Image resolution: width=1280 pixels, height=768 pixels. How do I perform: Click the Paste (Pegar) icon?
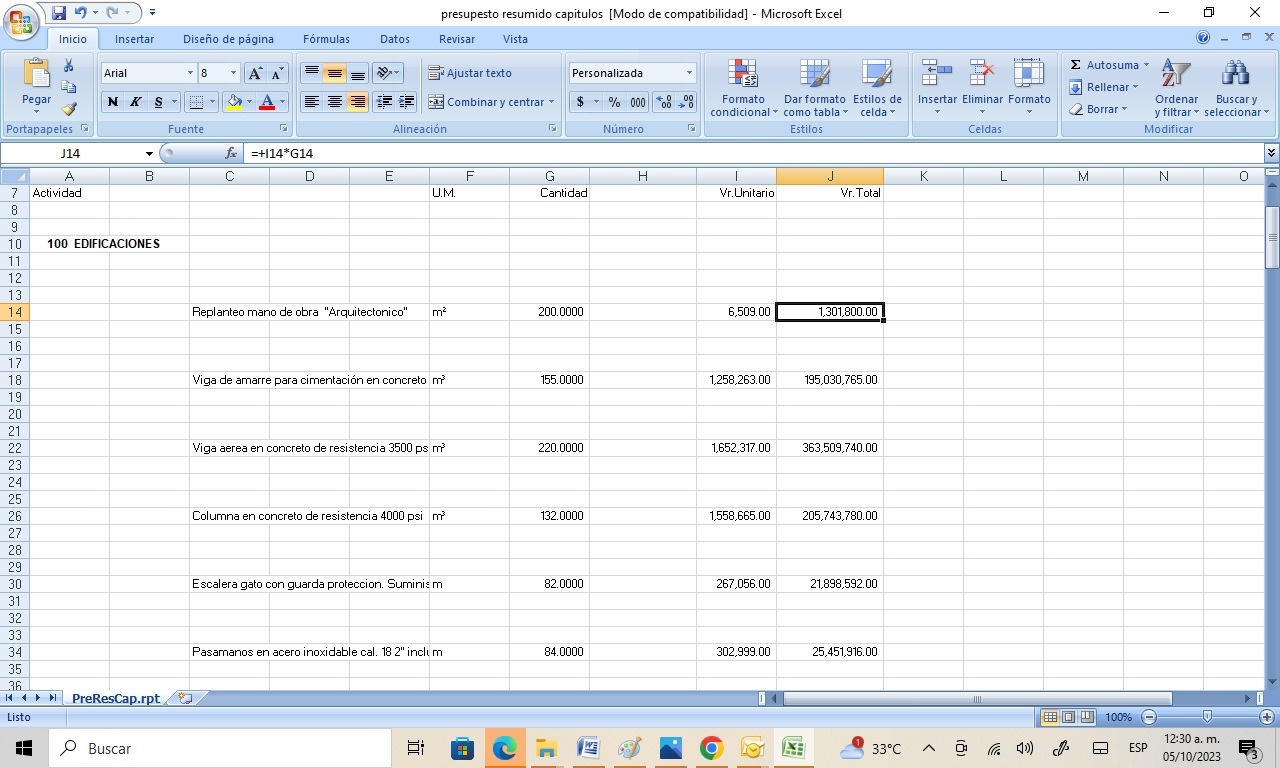pyautogui.click(x=37, y=75)
